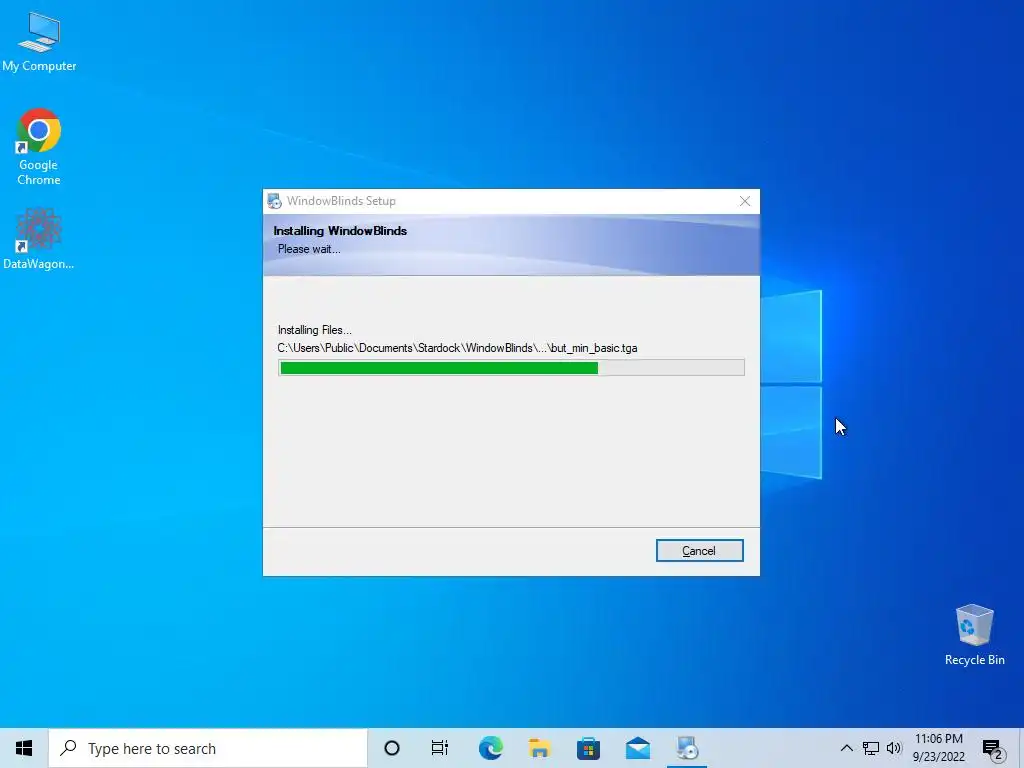Click the but_min_basic.tga file path text
1024x768 pixels.
457,348
